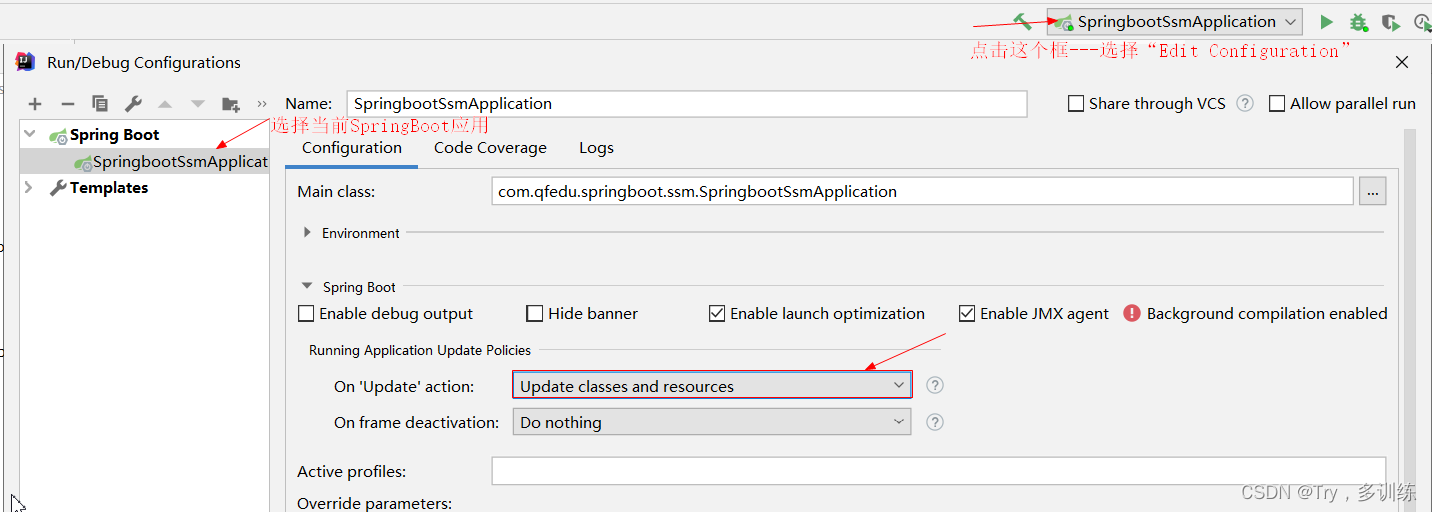This screenshot has width=1432, height=512.
Task: Move the configuration down with the arrow
Action: 198,104
